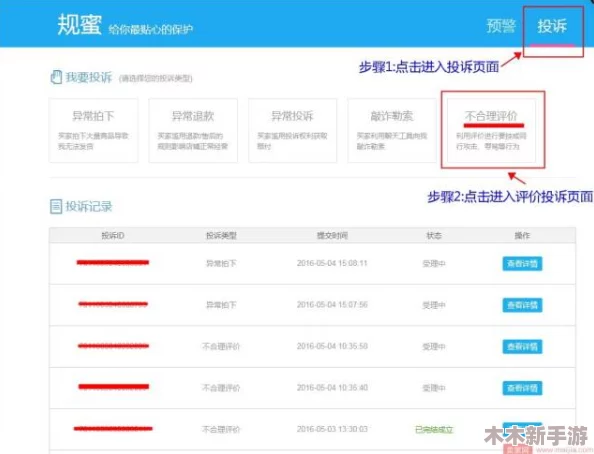Click the 投诉类型 column header
This screenshot has width=594, height=454.
click(x=221, y=236)
